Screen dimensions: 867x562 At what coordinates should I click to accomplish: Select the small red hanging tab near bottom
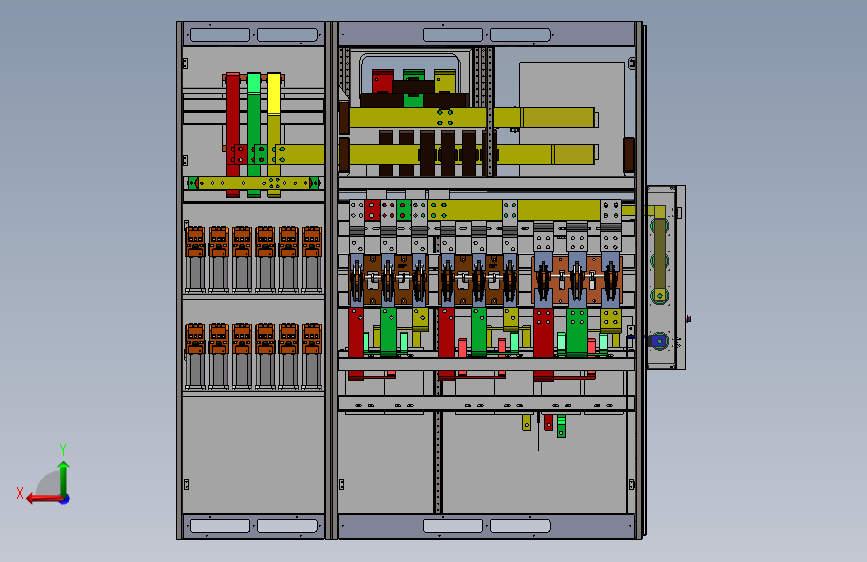(548, 422)
